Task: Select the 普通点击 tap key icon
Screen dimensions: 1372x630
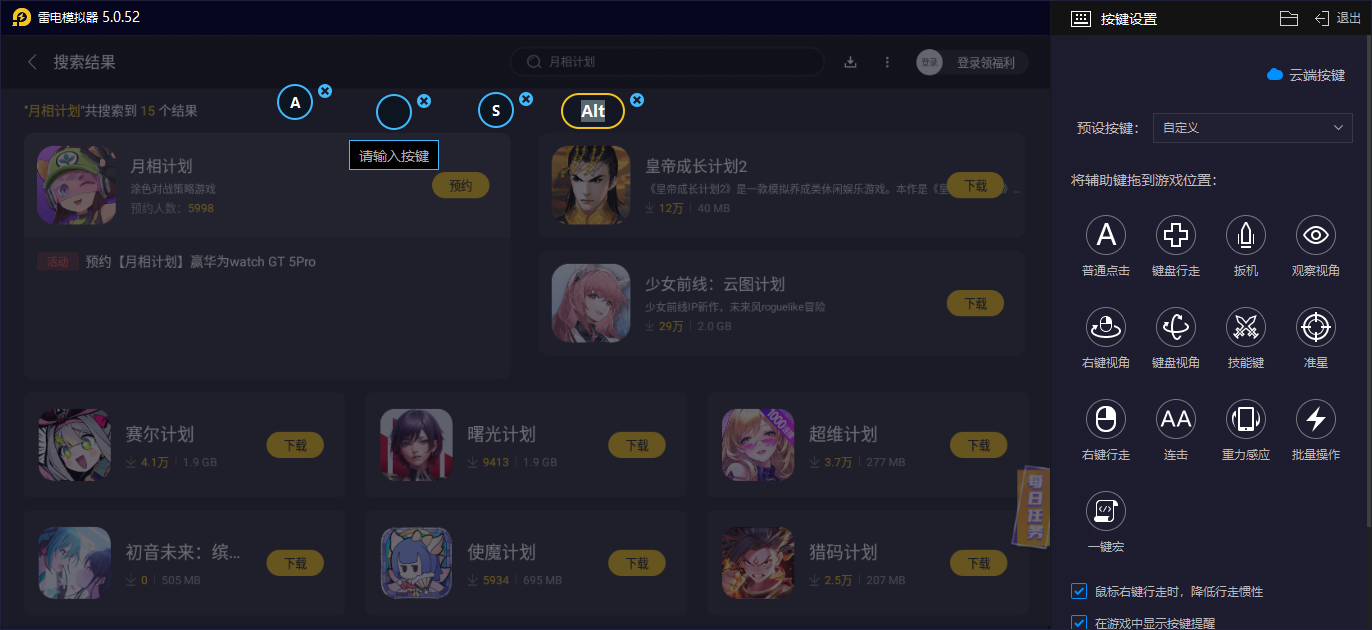Action: click(1106, 235)
